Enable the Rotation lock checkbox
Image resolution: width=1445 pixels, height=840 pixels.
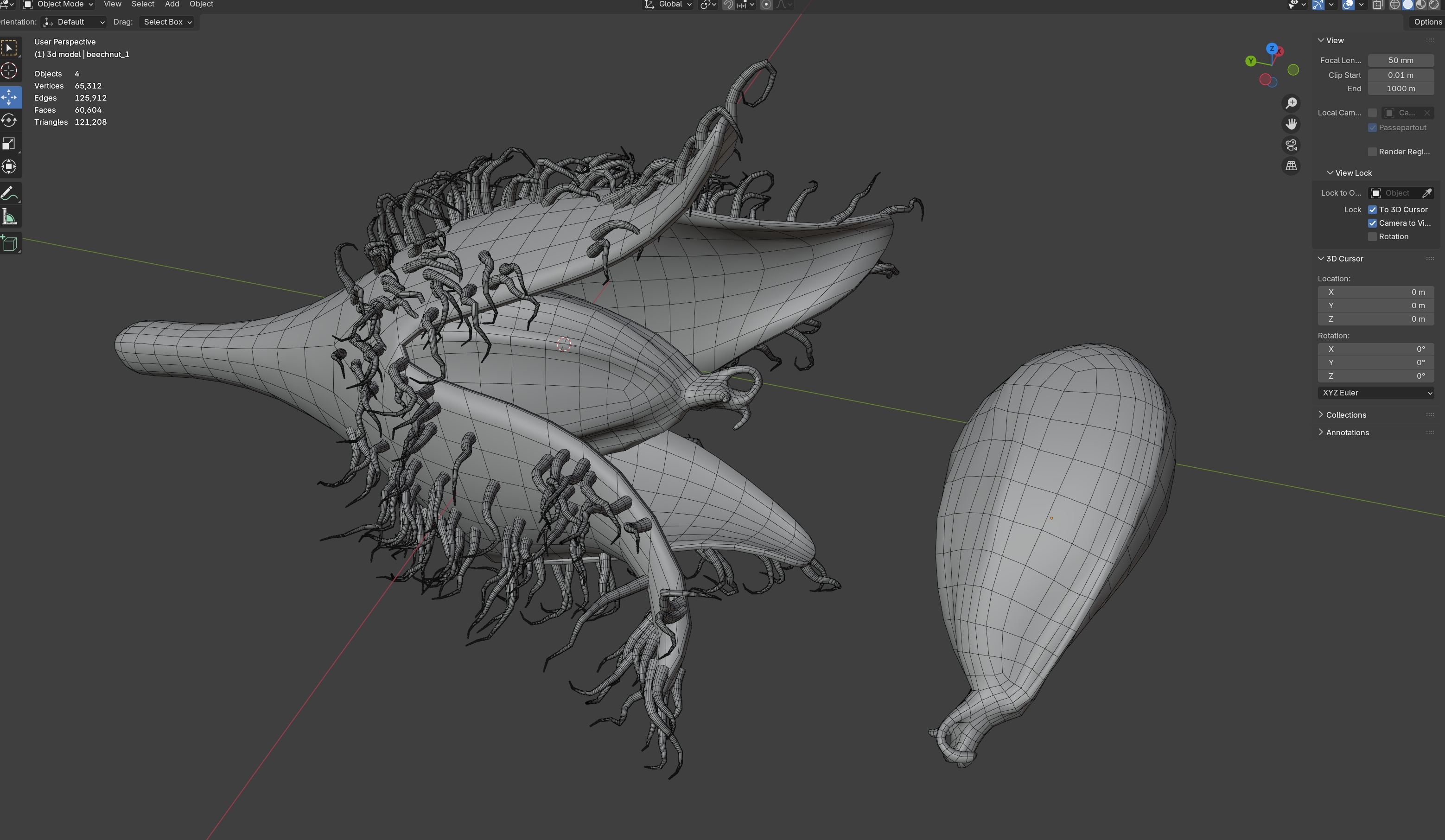1372,237
